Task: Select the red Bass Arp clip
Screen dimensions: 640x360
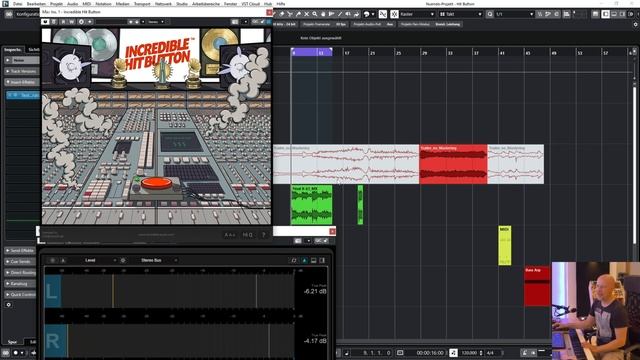Action: pyautogui.click(x=537, y=287)
